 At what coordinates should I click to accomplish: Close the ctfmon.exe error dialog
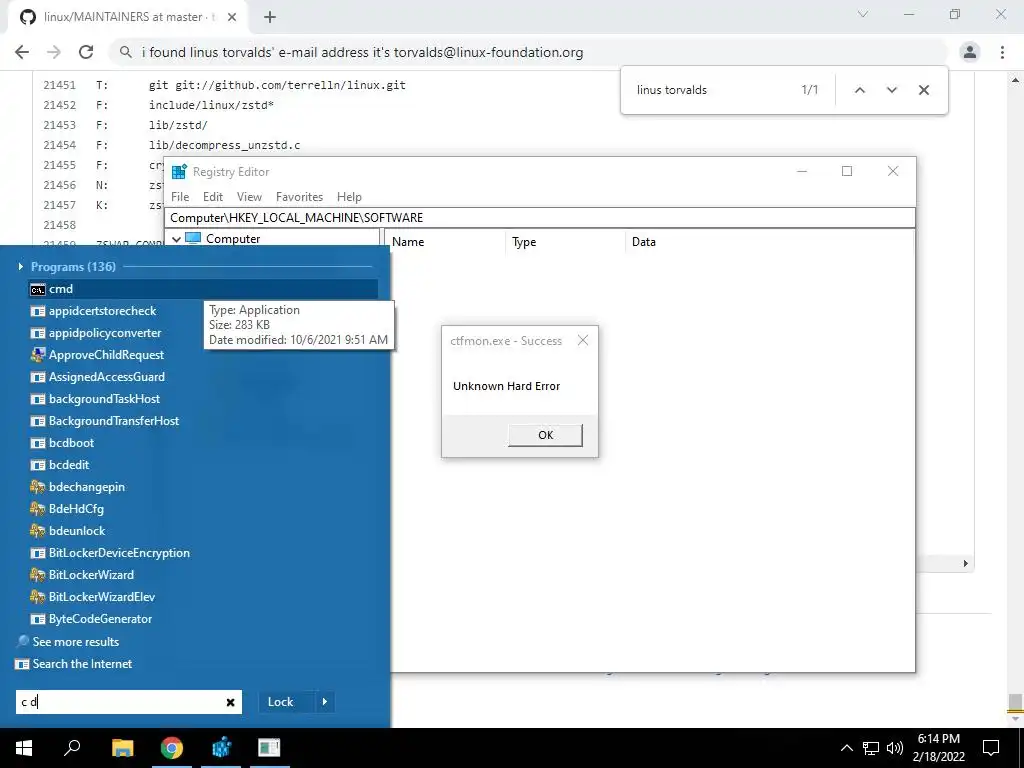[x=583, y=340]
